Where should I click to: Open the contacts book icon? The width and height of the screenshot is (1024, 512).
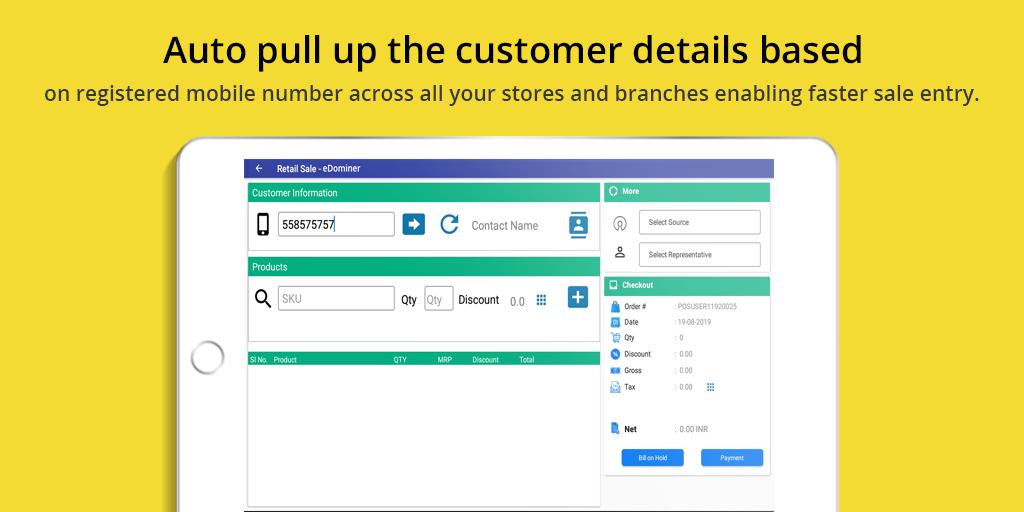click(x=578, y=225)
